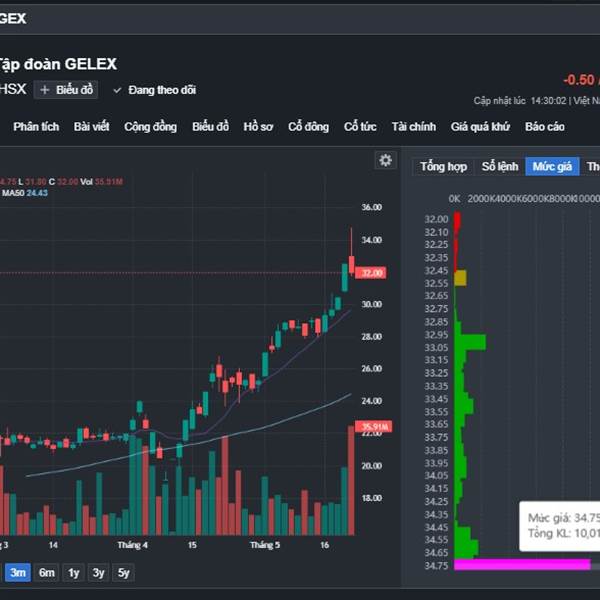
Task: Click the Cập nhật lúc 14:30:02 timestamp
Action: [520, 101]
